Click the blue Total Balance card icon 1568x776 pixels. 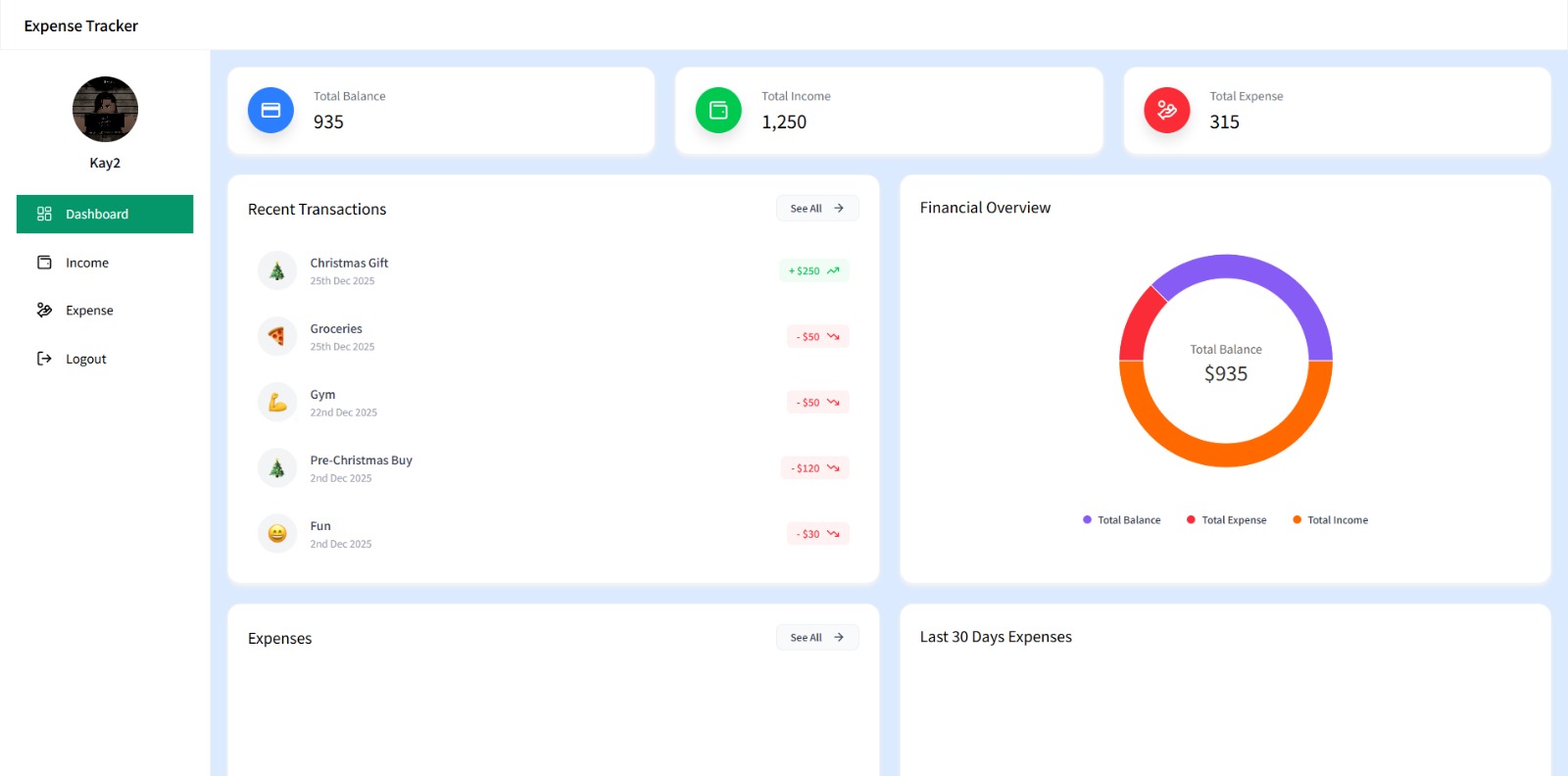(270, 111)
